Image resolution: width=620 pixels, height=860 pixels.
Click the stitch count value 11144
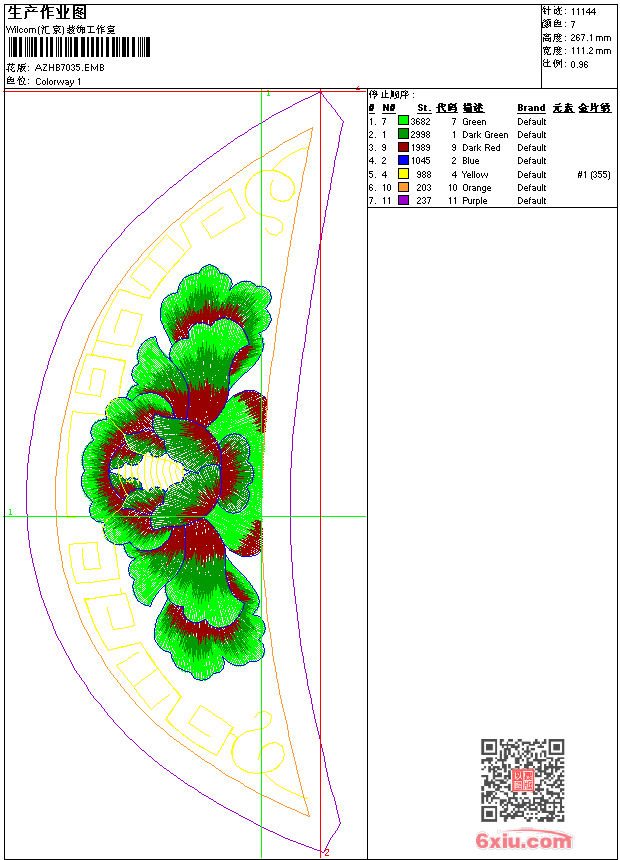click(583, 10)
